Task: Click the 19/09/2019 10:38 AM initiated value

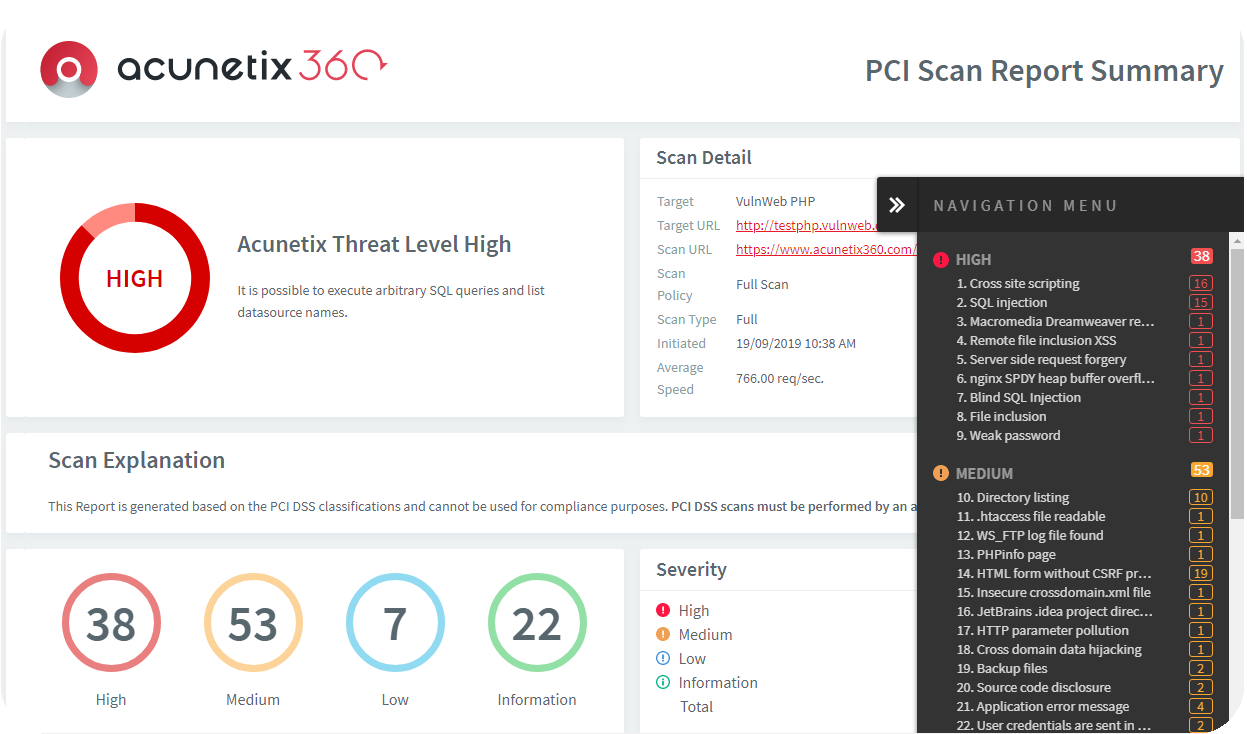Action: [x=796, y=343]
